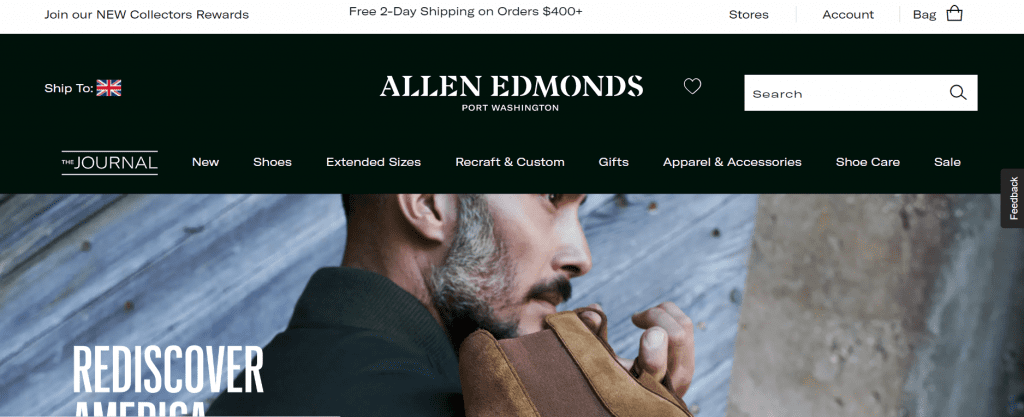The height and width of the screenshot is (417, 1024).
Task: Open Apparel & Accessories menu
Action: tap(732, 162)
